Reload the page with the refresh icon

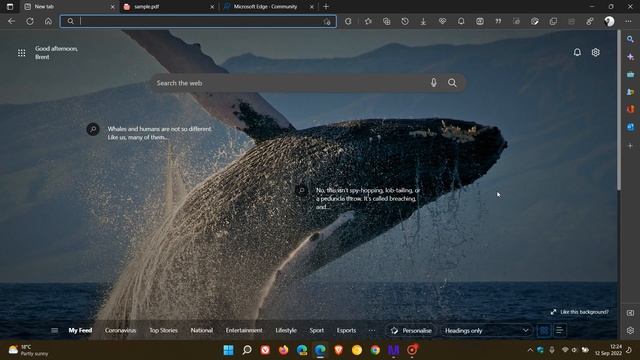pos(30,21)
